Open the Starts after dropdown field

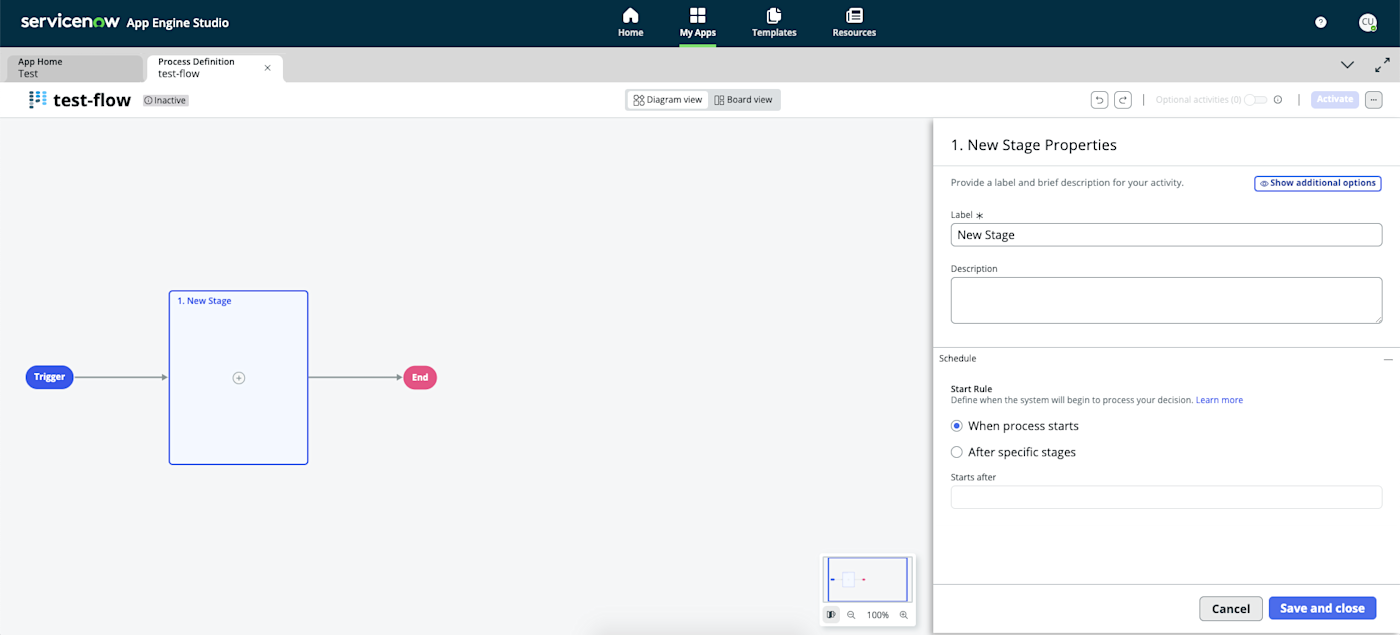[1166, 497]
